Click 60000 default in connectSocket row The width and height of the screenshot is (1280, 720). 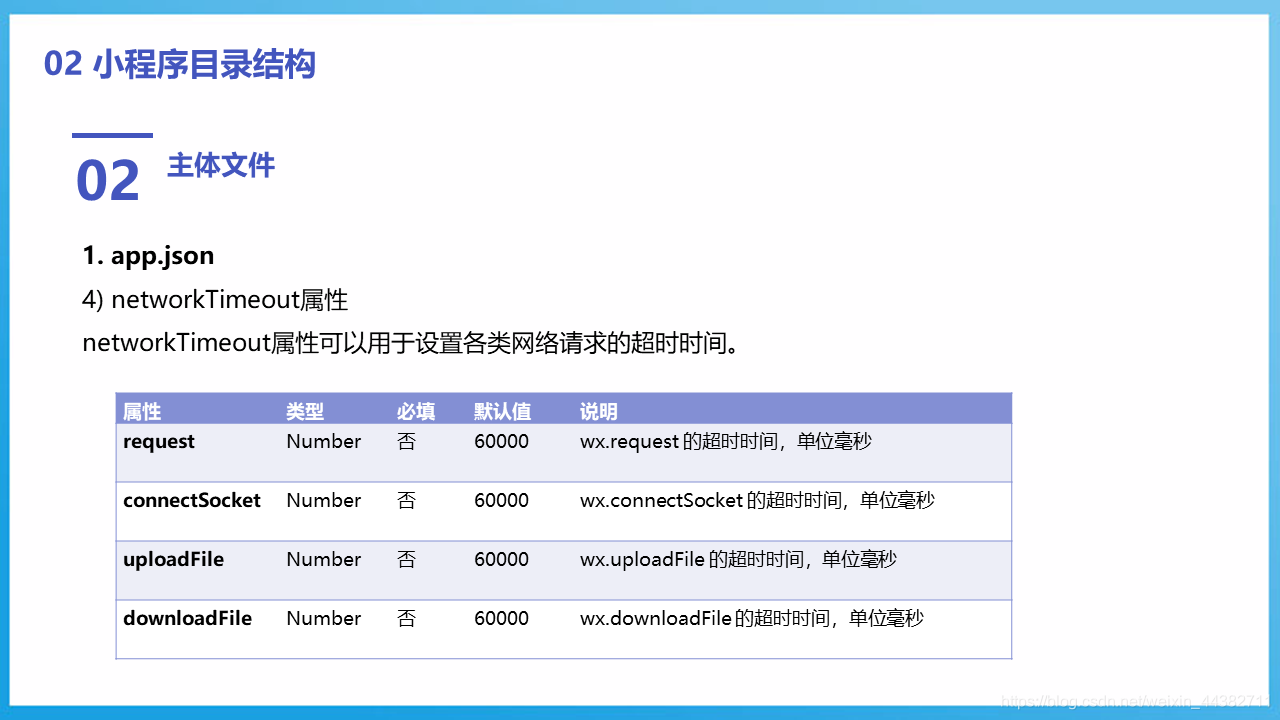[x=502, y=500]
